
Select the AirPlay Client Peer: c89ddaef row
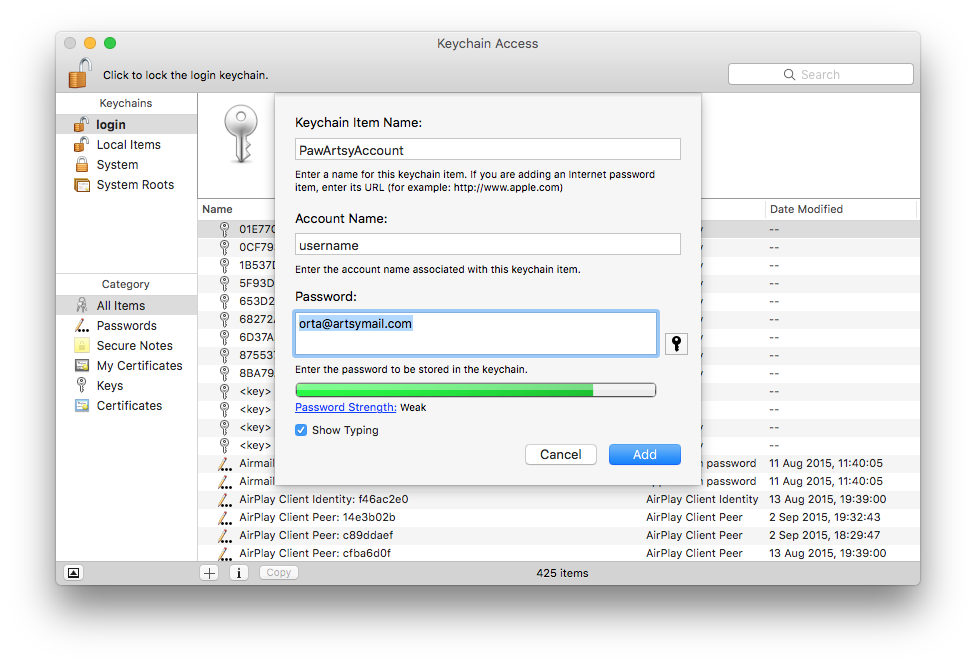[x=558, y=535]
